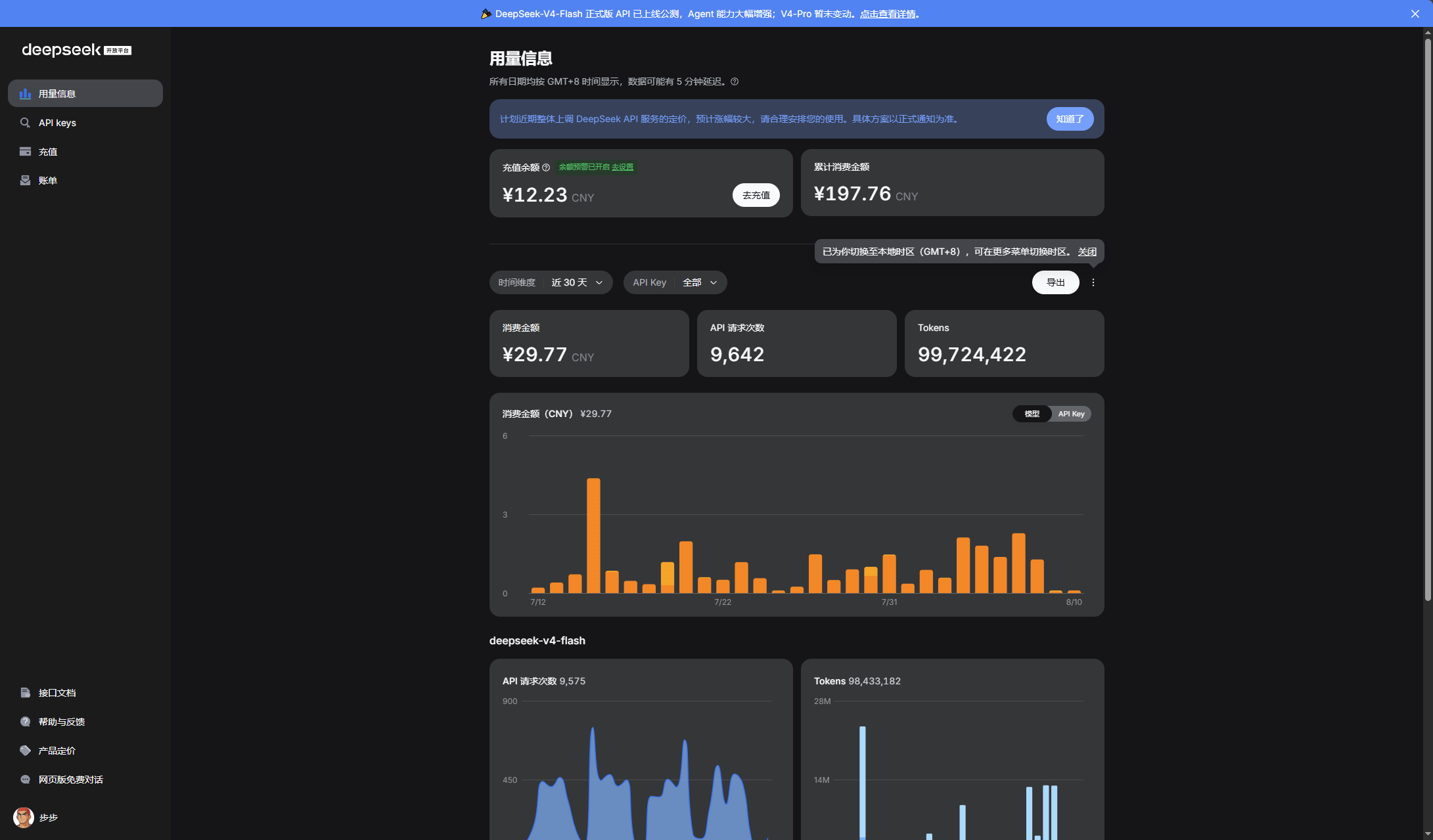Click the usage info bar-chart icon
Image resolution: width=1433 pixels, height=840 pixels.
[x=25, y=94]
